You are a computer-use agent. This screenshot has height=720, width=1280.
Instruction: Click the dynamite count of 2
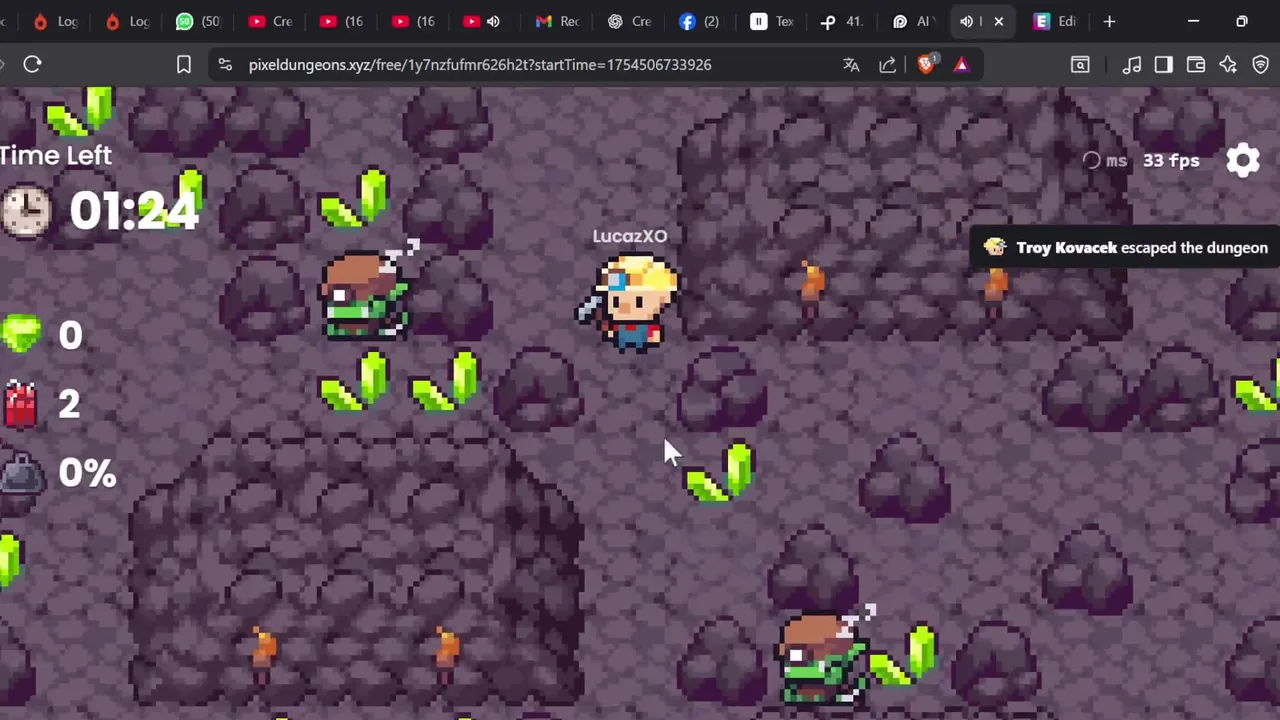[x=68, y=404]
